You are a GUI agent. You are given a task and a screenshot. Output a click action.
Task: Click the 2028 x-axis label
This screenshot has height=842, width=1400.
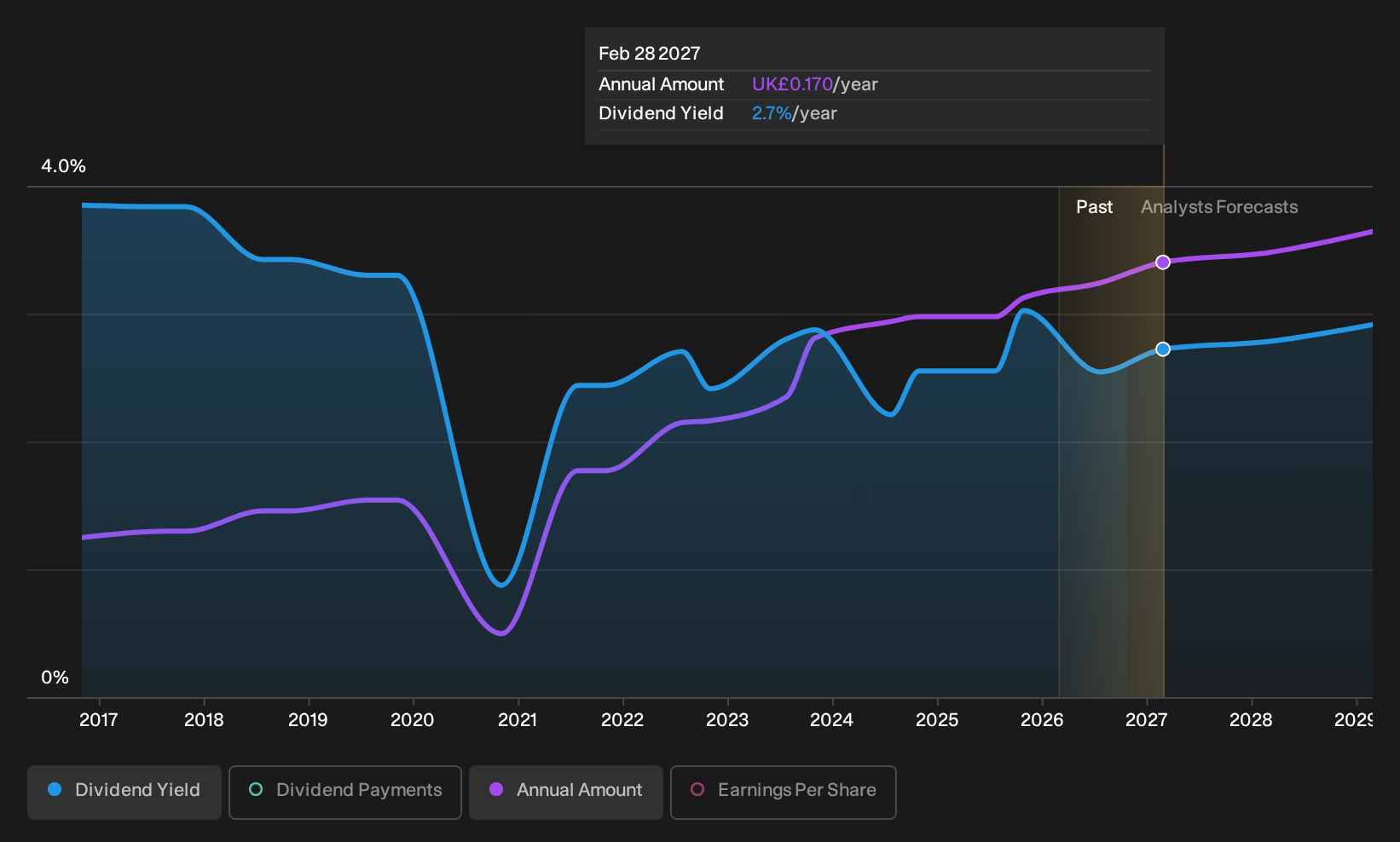pyautogui.click(x=1251, y=720)
